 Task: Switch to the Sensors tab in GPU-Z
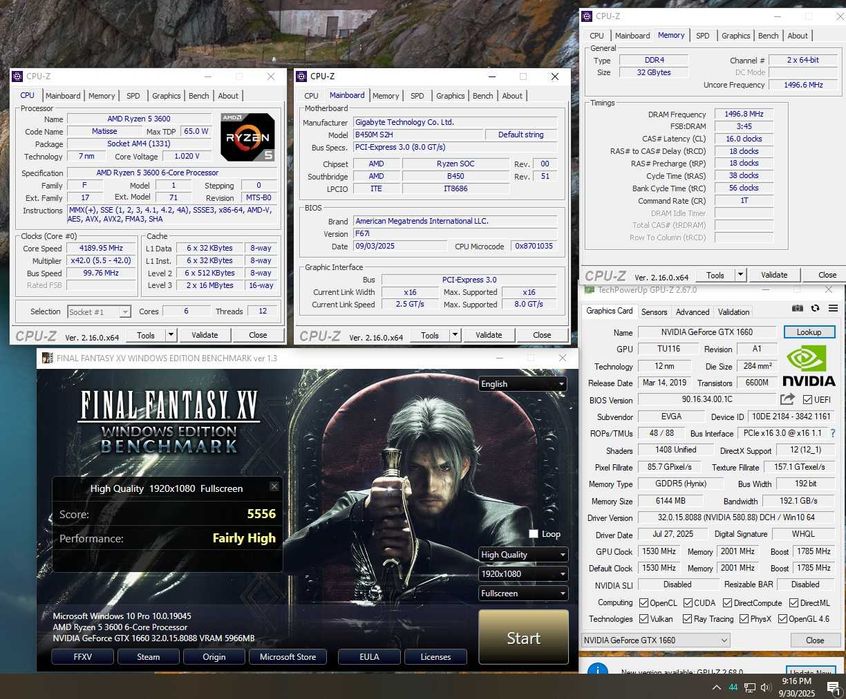(654, 312)
